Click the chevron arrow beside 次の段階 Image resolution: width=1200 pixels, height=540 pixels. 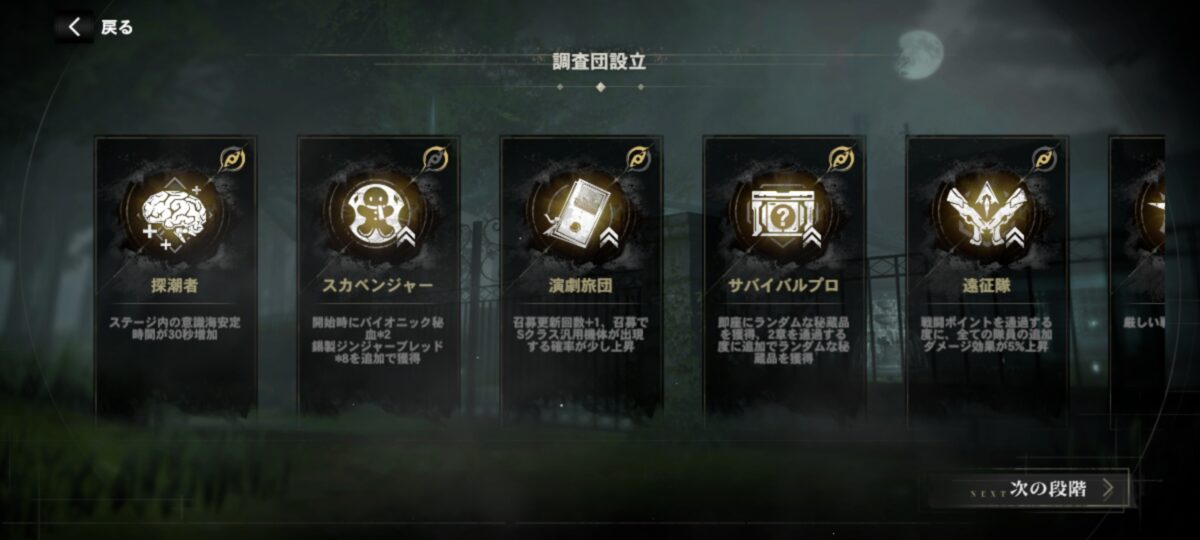(1107, 489)
